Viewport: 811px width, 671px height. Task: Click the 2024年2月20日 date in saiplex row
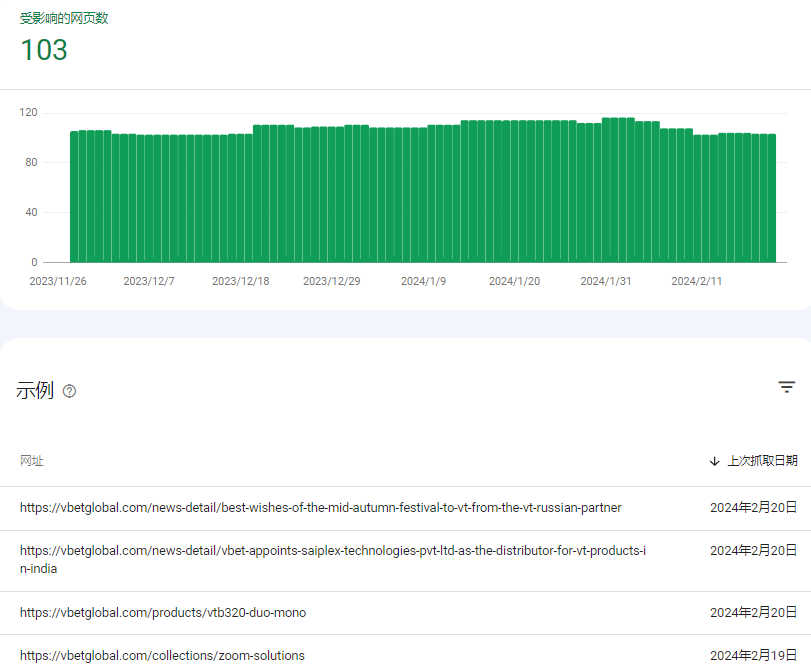click(x=754, y=550)
